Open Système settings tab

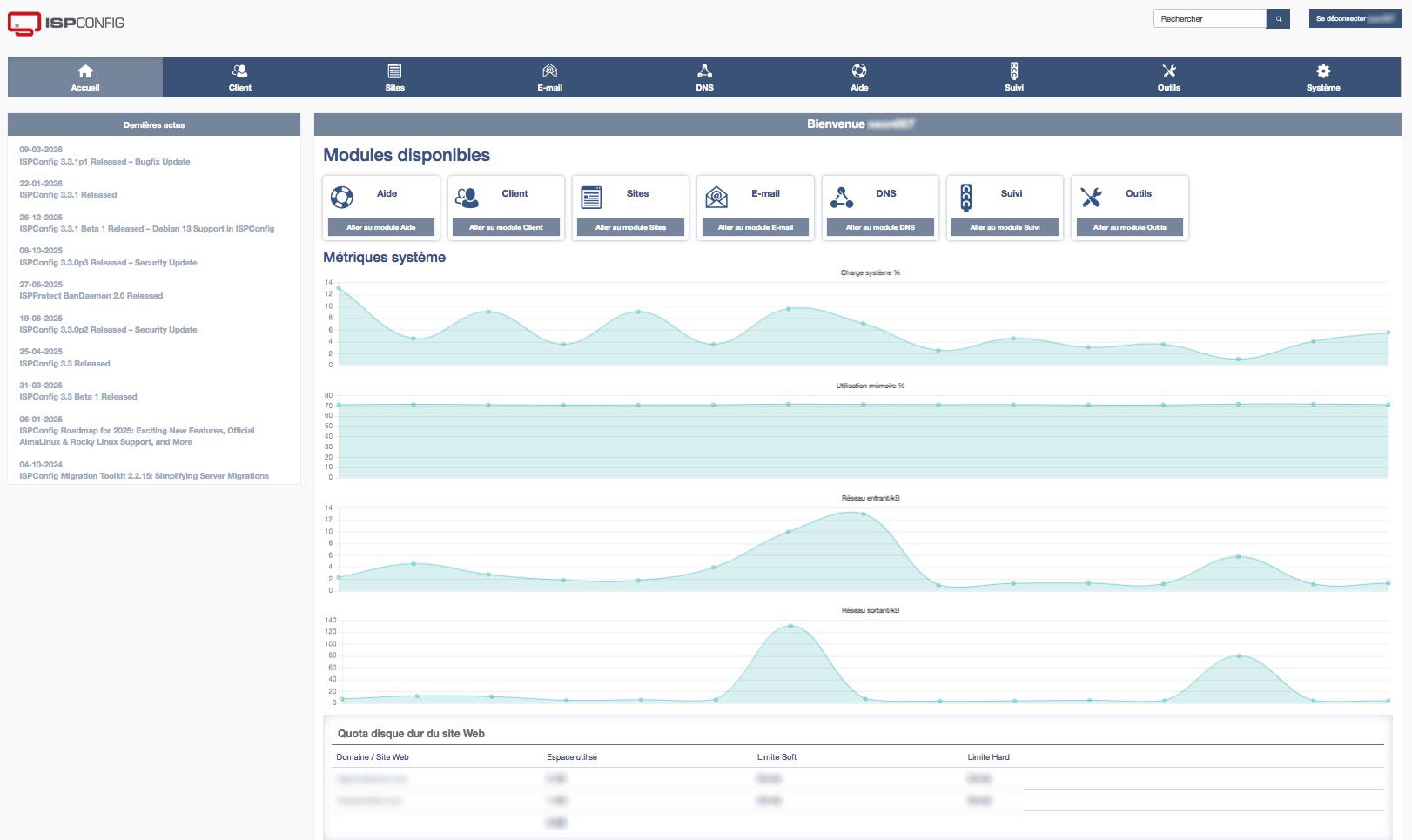(x=1323, y=77)
